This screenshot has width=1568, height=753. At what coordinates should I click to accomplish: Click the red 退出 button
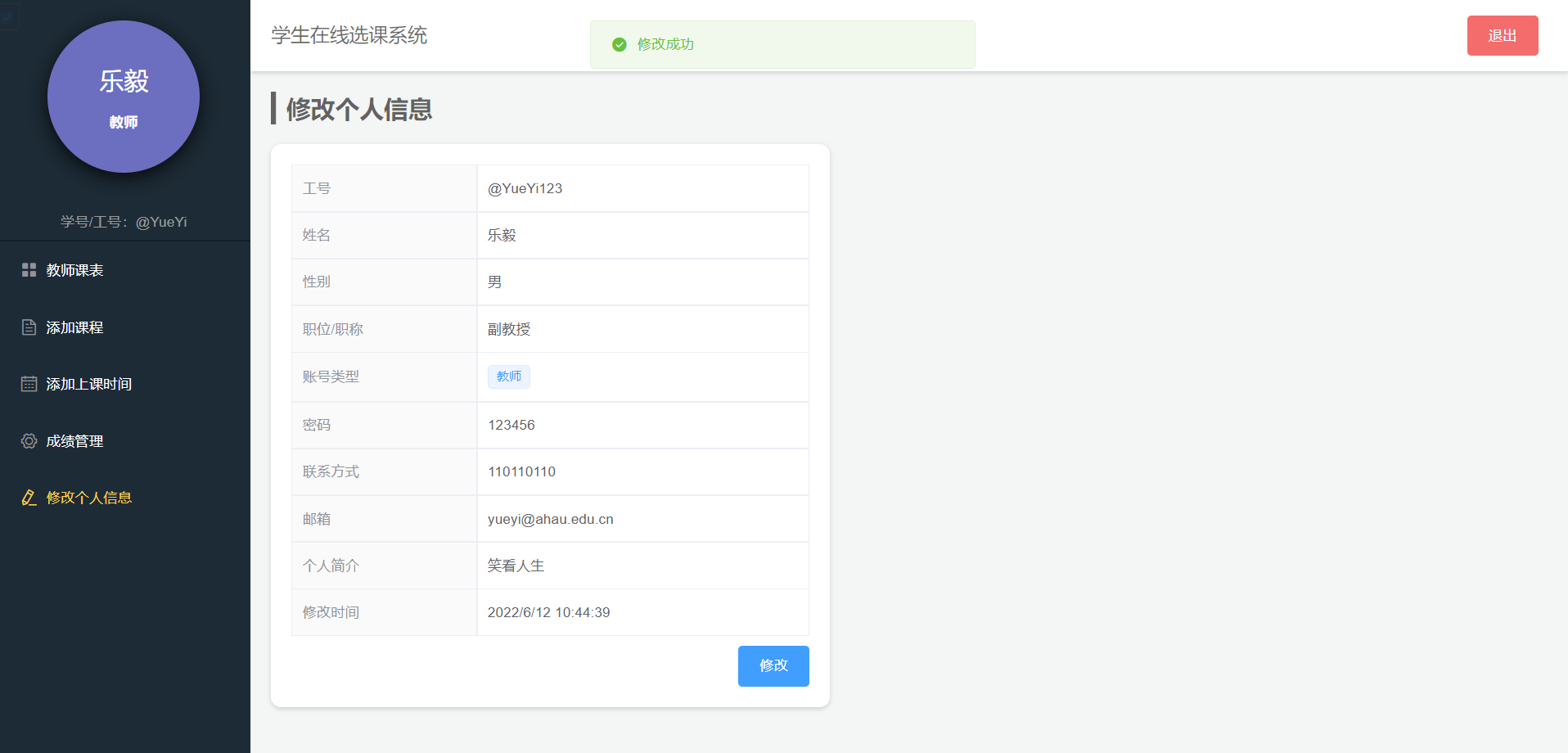click(x=1503, y=36)
